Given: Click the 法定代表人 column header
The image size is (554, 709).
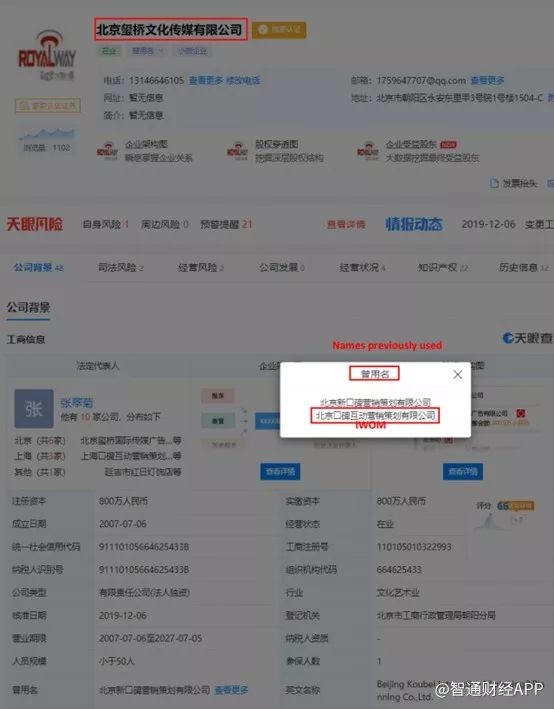Looking at the screenshot, I should [98, 366].
